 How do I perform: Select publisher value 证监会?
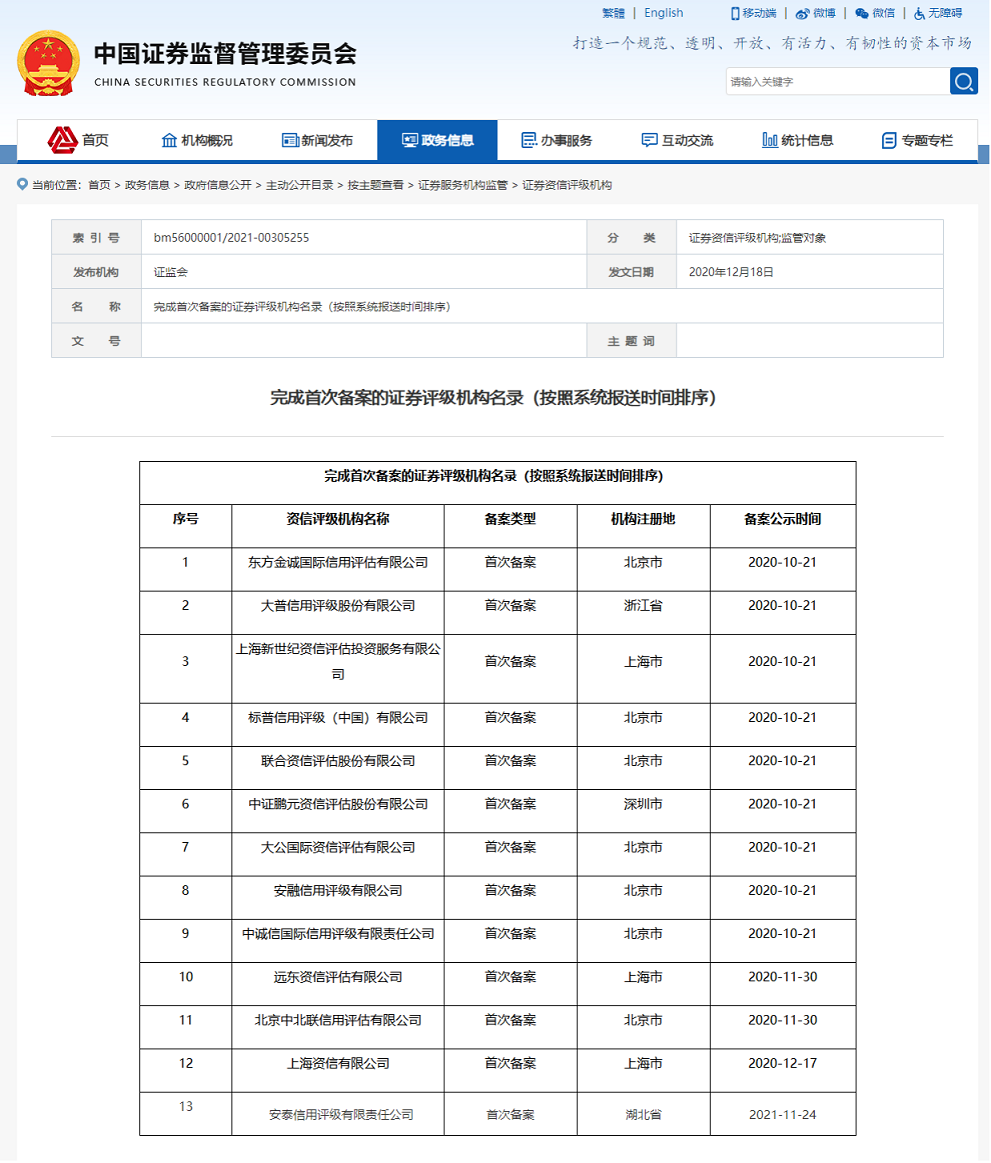tap(171, 271)
